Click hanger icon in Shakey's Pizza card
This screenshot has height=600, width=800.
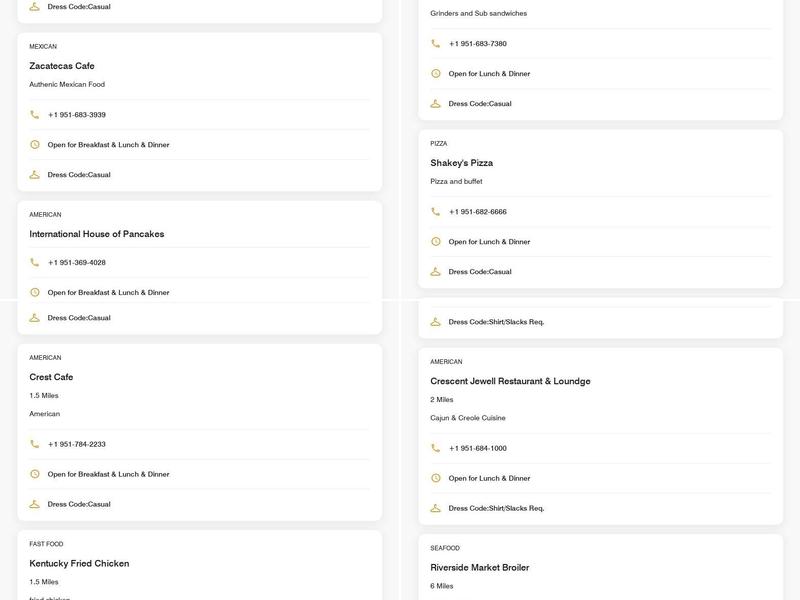pyautogui.click(x=435, y=272)
